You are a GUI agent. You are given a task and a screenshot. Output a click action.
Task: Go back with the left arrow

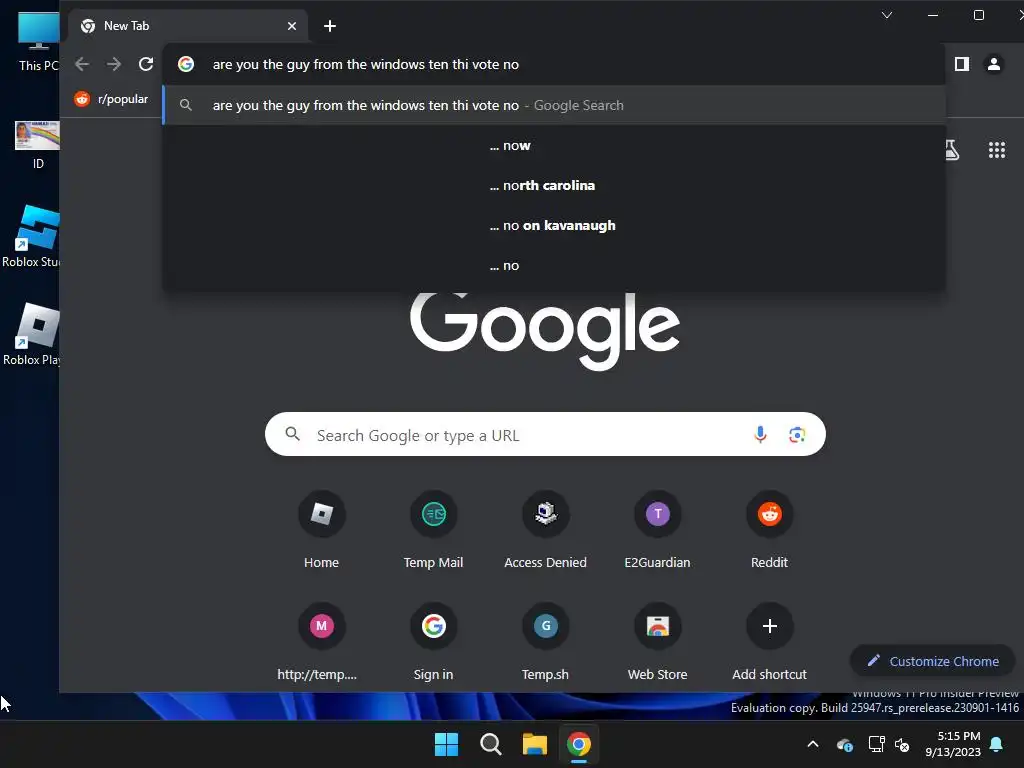point(82,64)
